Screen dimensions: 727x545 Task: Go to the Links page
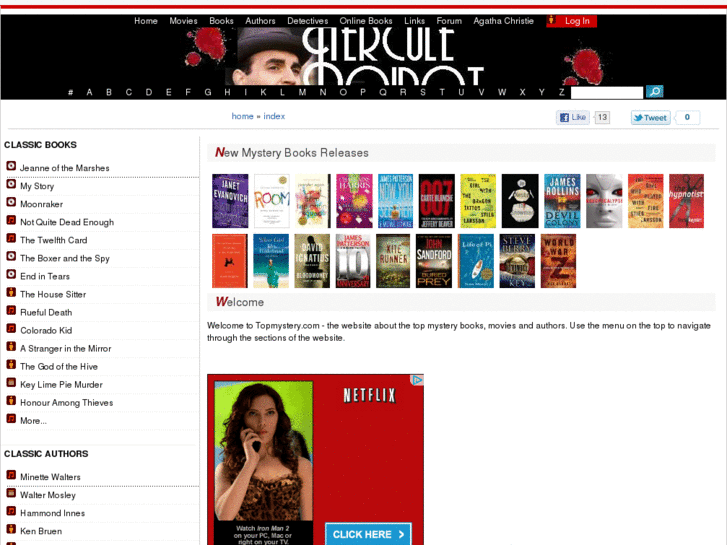click(x=414, y=21)
